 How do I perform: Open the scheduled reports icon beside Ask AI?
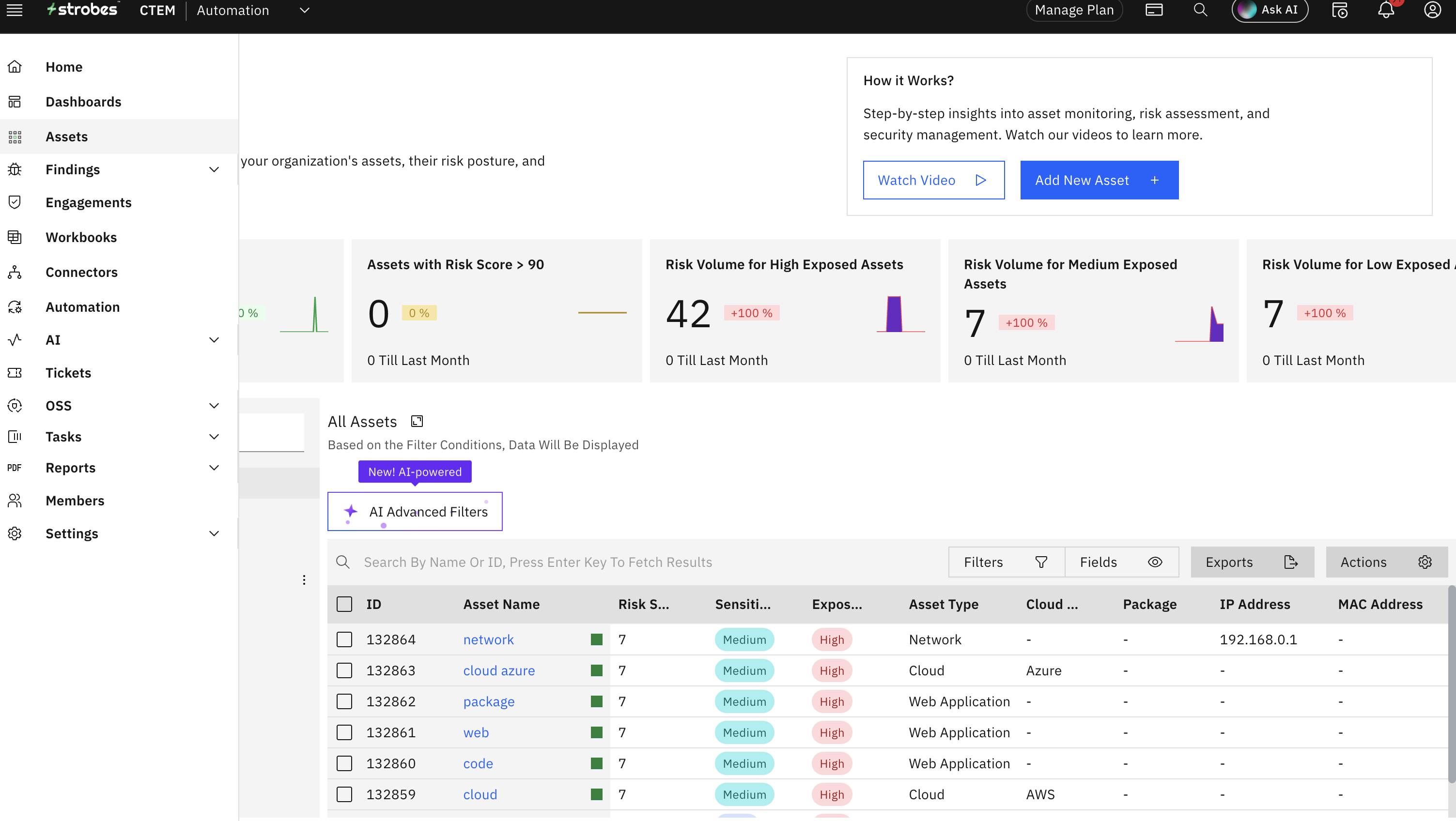tap(1340, 10)
